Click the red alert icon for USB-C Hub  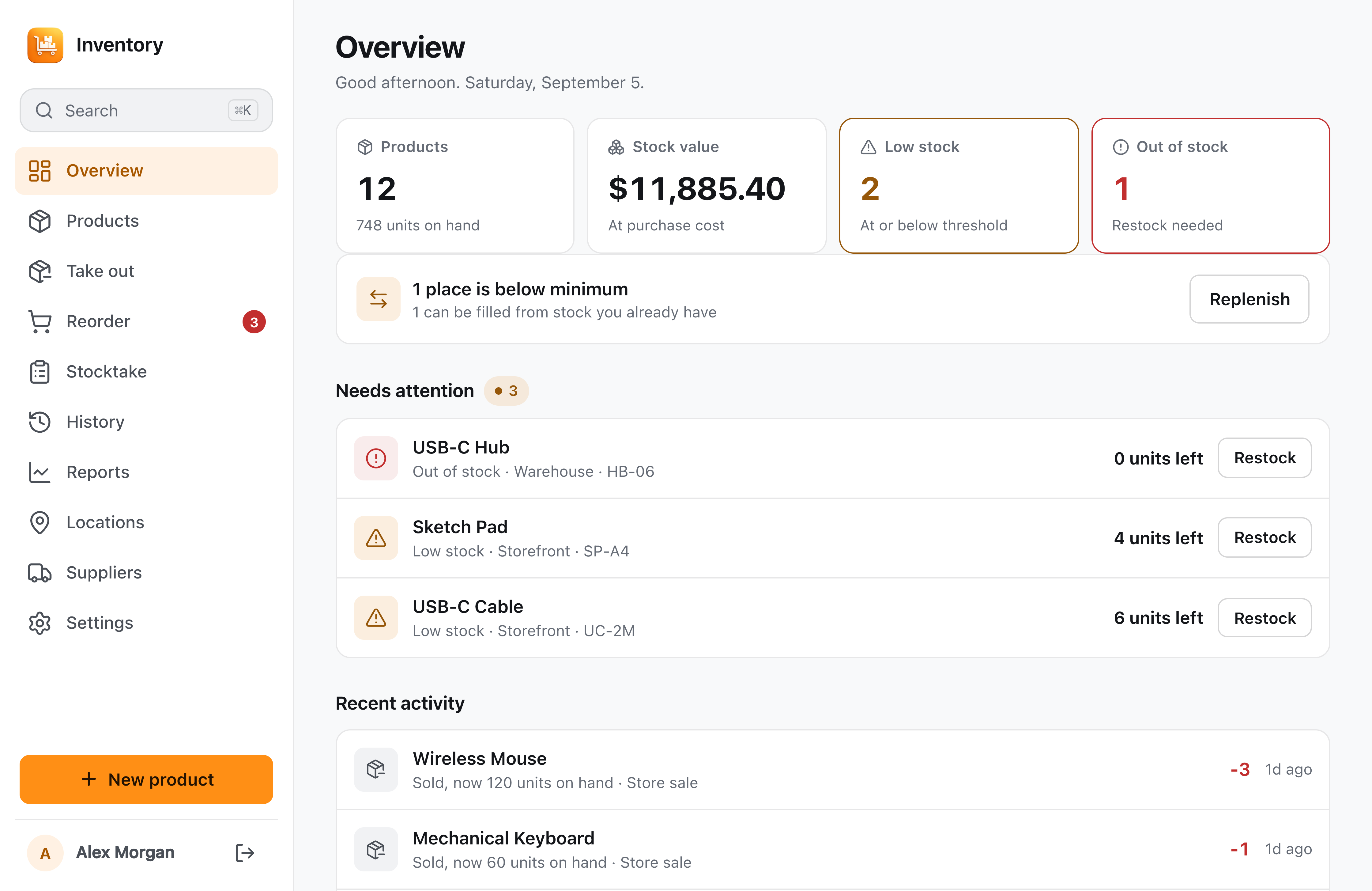pyautogui.click(x=376, y=458)
